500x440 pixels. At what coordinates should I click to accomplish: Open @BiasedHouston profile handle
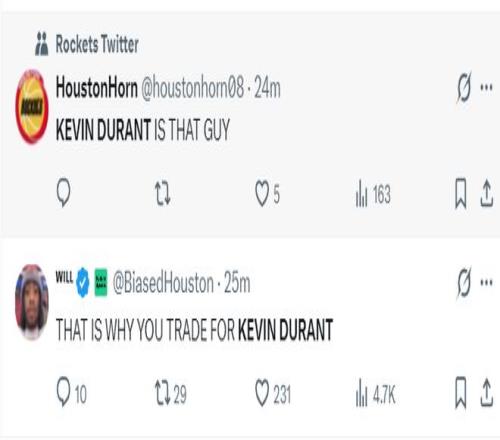point(163,283)
